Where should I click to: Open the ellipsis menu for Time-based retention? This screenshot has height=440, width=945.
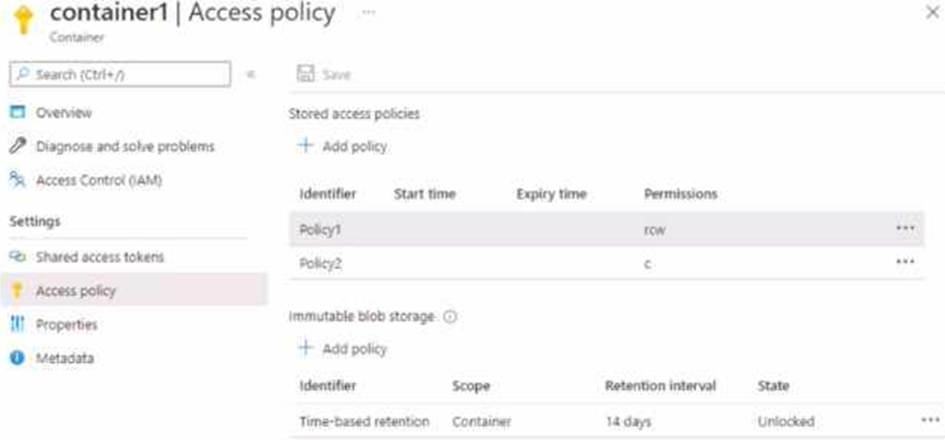930,420
